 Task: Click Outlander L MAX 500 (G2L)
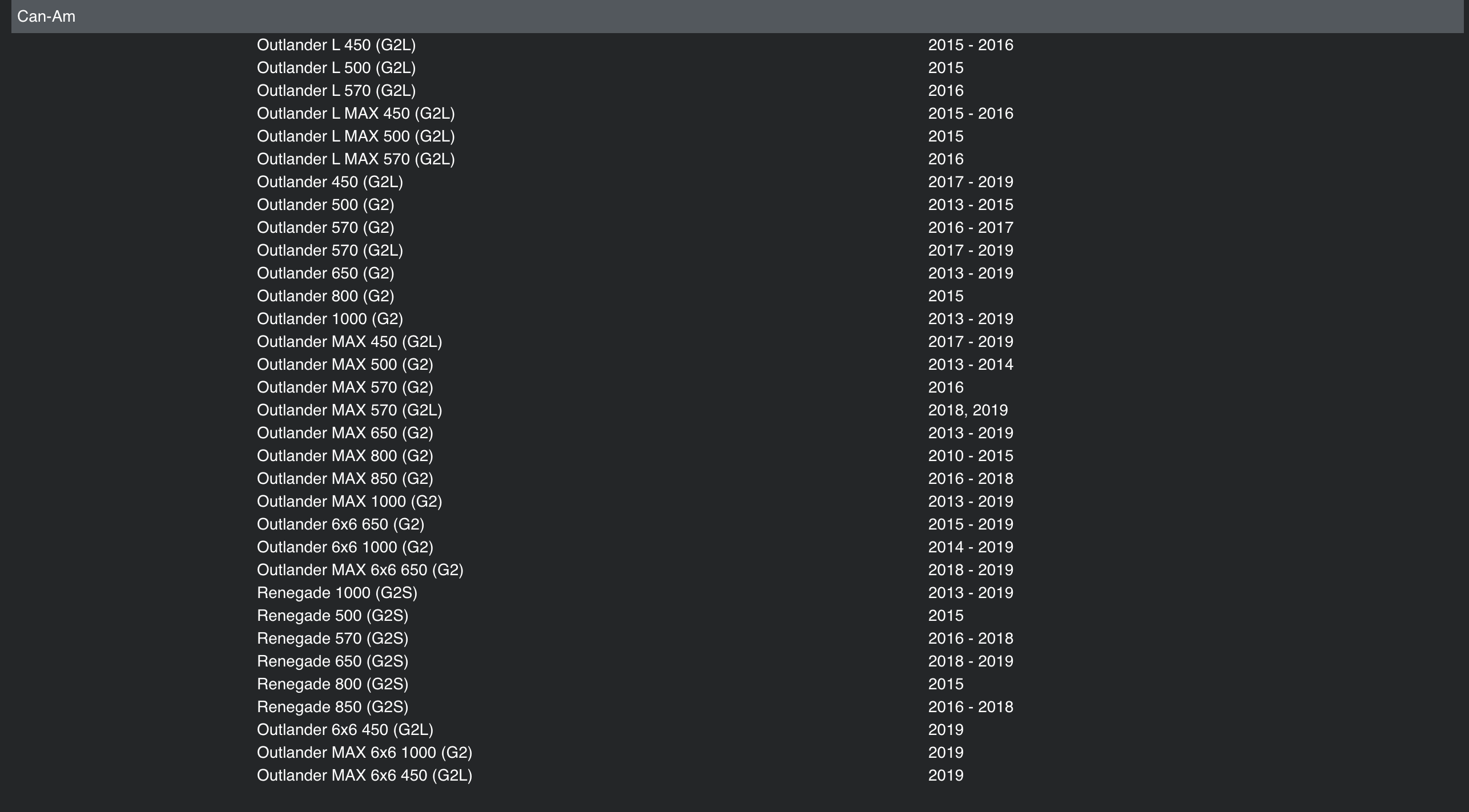pyautogui.click(x=356, y=136)
